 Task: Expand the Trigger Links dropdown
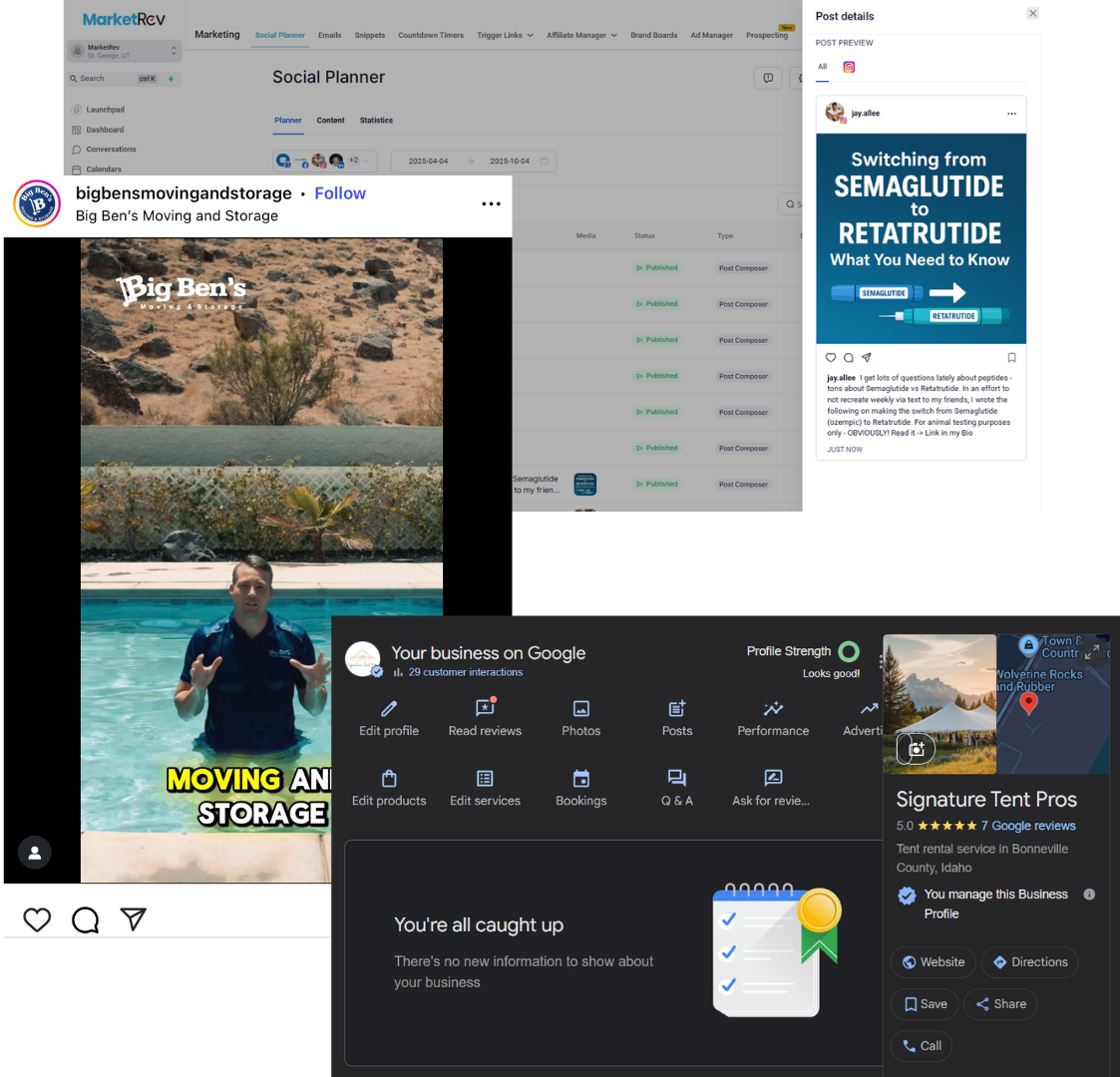point(505,35)
